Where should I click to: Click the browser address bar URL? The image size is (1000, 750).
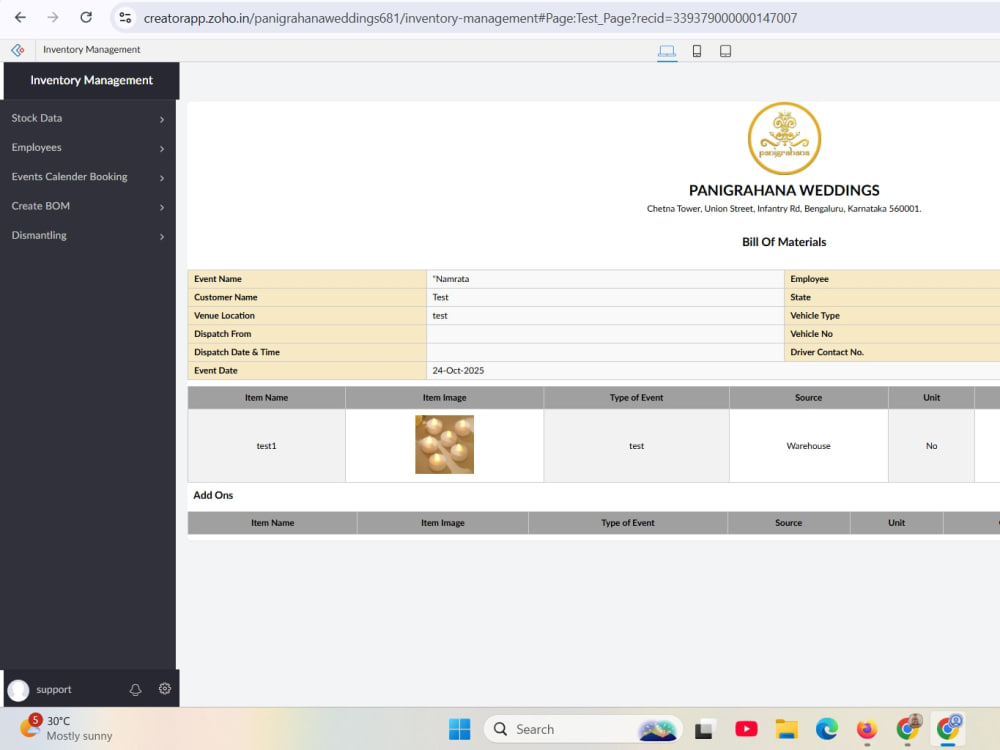470,18
